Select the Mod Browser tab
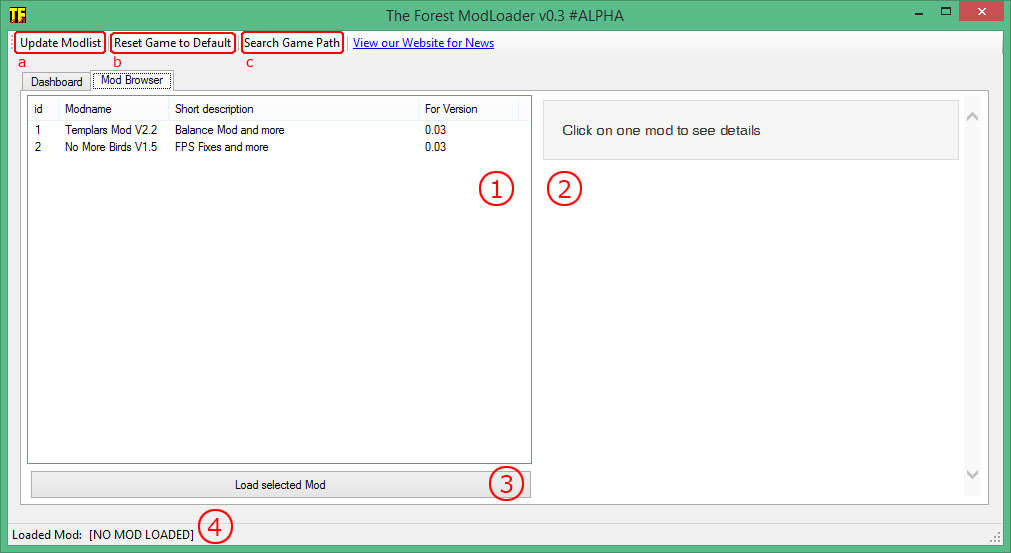Screen dimensions: 1011x553 pos(132,80)
